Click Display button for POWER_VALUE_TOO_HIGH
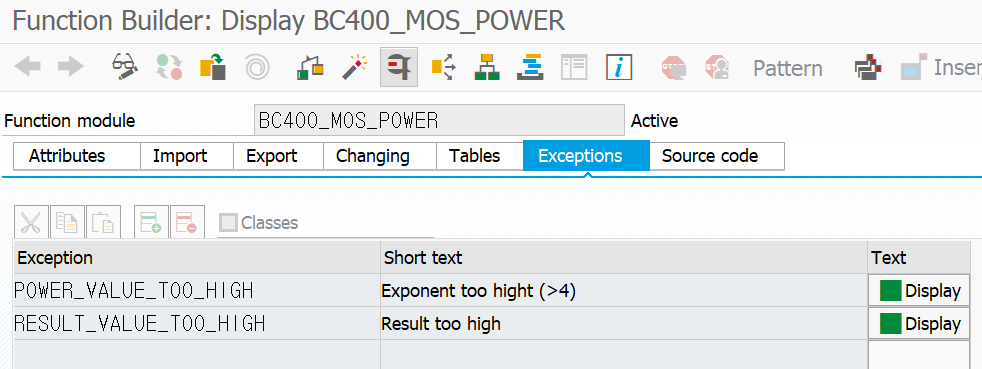The width and height of the screenshot is (982, 369). click(x=919, y=291)
